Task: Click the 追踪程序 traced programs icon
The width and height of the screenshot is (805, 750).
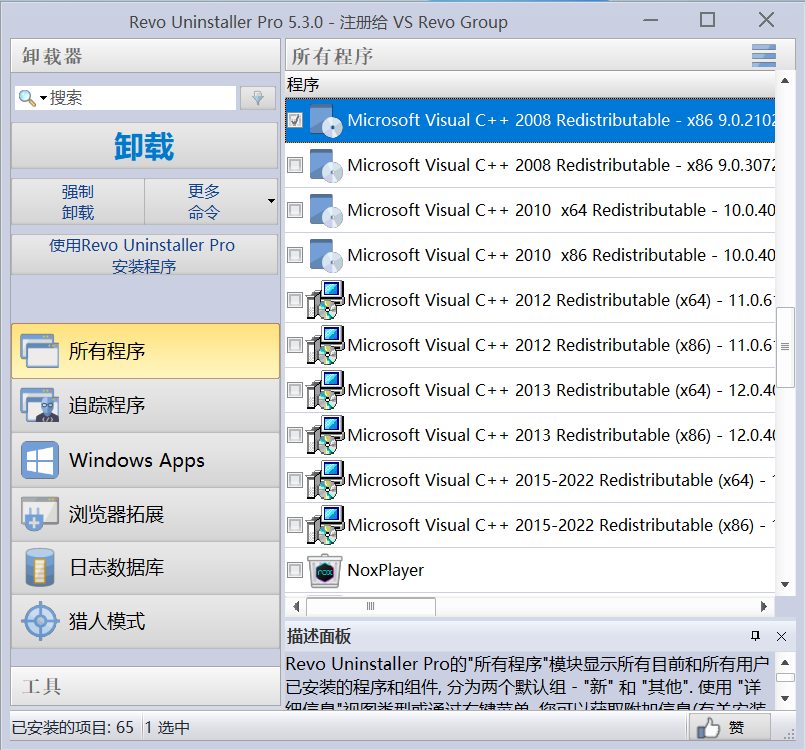Action: (39, 405)
